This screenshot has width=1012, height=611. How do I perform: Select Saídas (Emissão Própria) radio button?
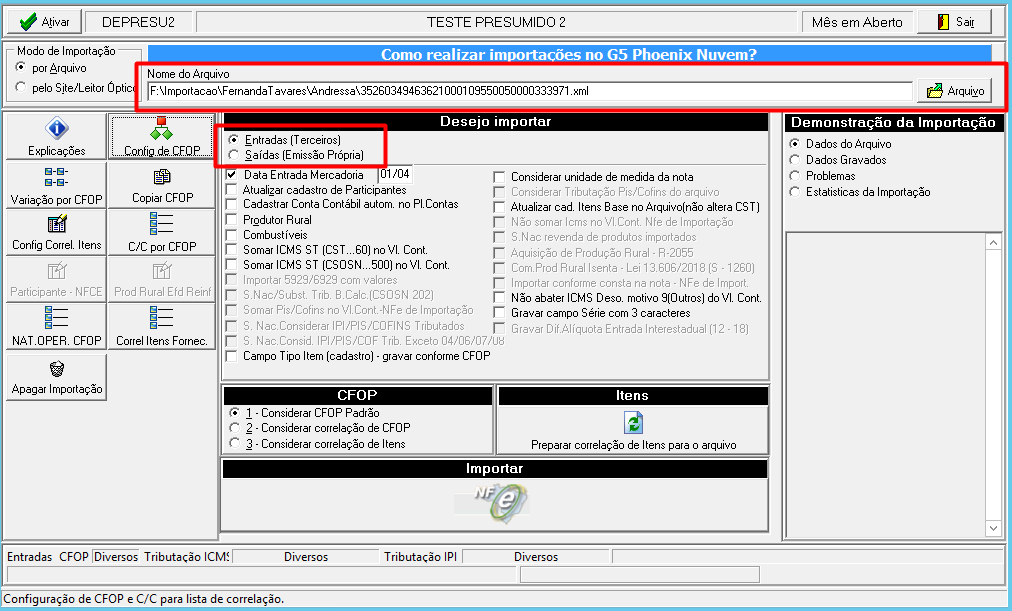click(x=234, y=155)
